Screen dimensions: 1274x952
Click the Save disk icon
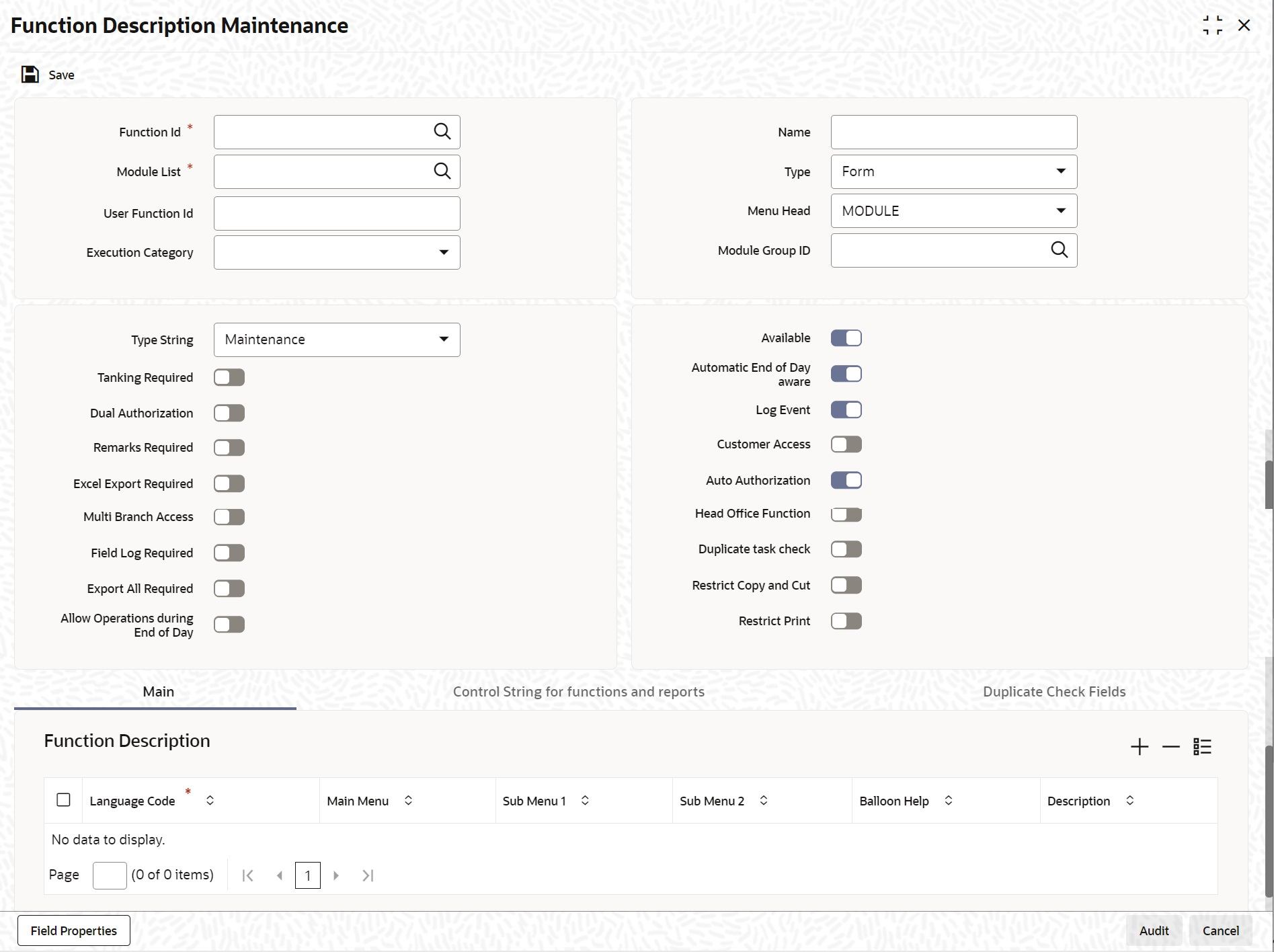pos(30,75)
